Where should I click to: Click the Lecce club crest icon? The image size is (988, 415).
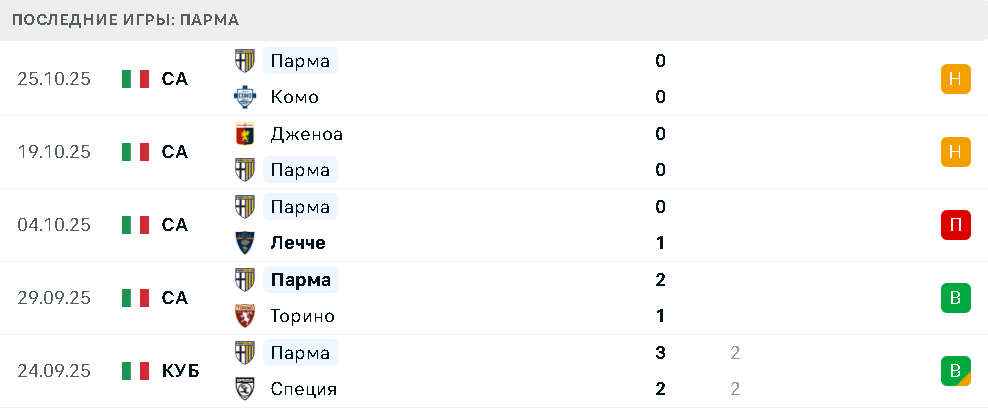coord(245,243)
